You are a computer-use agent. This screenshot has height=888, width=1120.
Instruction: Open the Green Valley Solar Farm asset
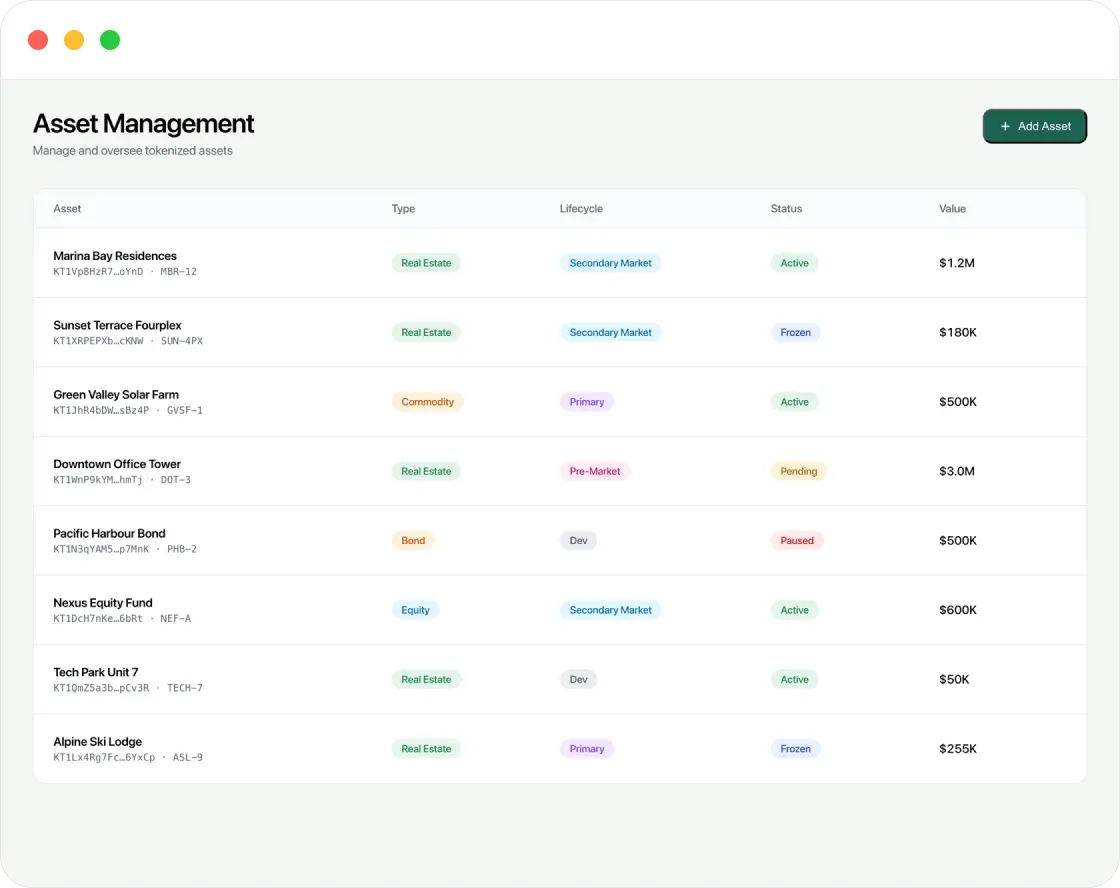pos(116,394)
